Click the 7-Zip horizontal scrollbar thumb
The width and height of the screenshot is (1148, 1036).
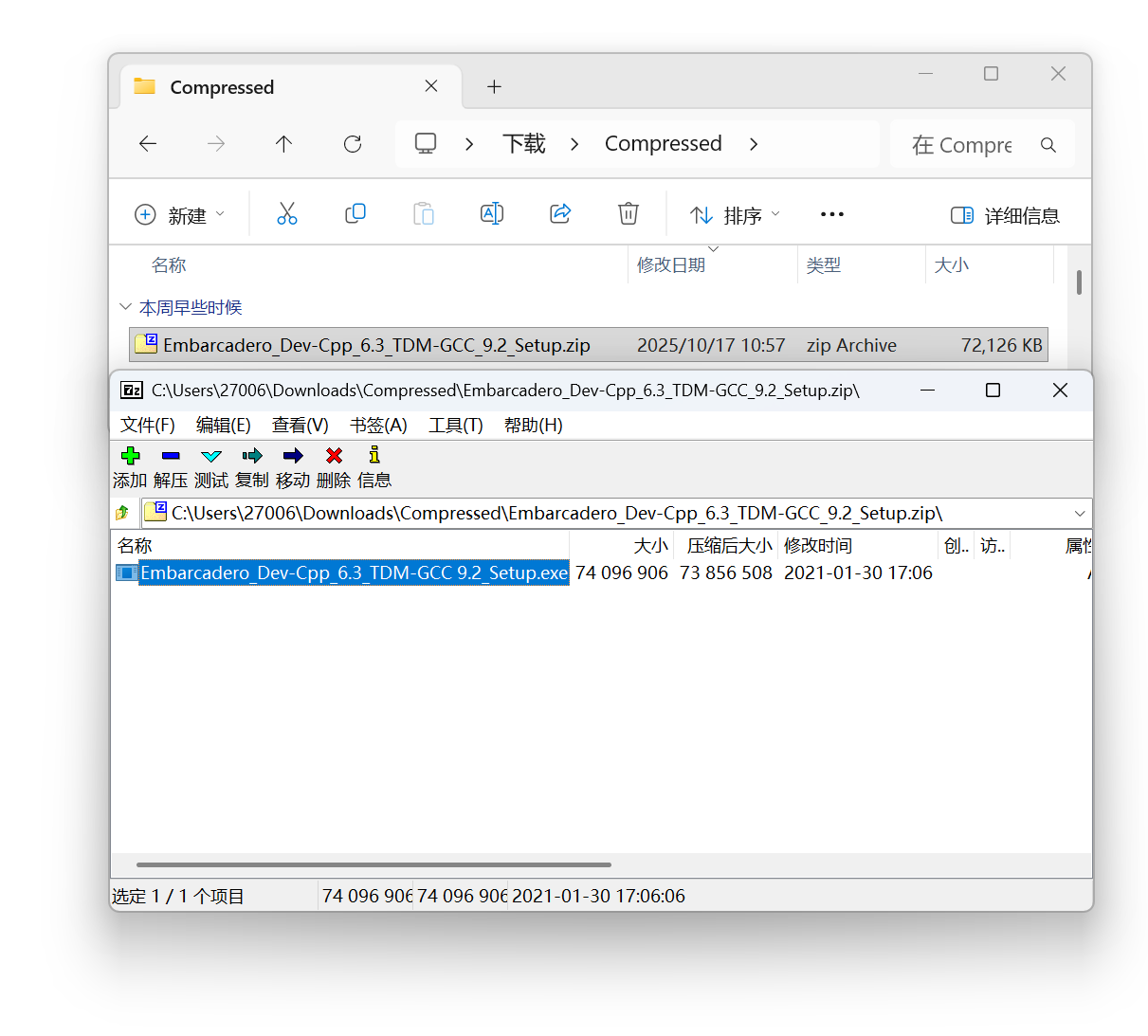point(374,864)
